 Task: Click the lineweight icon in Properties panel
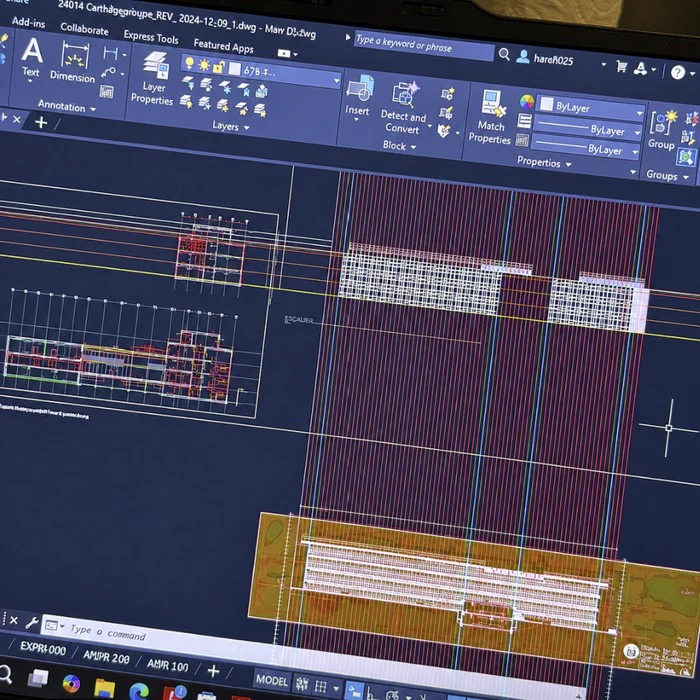525,121
